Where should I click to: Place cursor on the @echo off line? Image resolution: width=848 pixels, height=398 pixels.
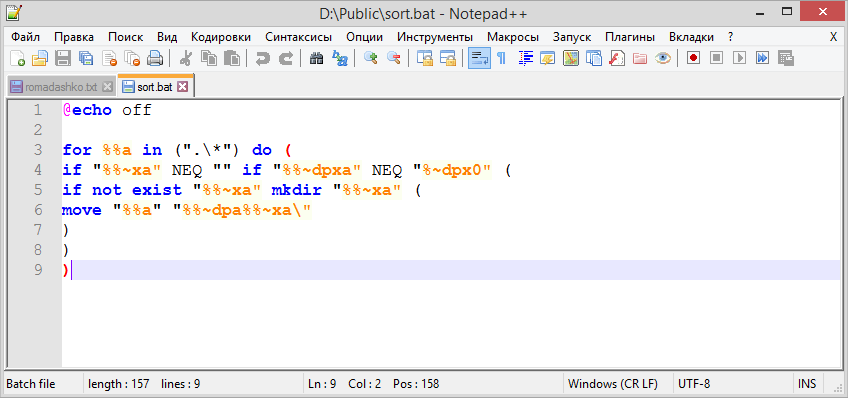tap(107, 110)
